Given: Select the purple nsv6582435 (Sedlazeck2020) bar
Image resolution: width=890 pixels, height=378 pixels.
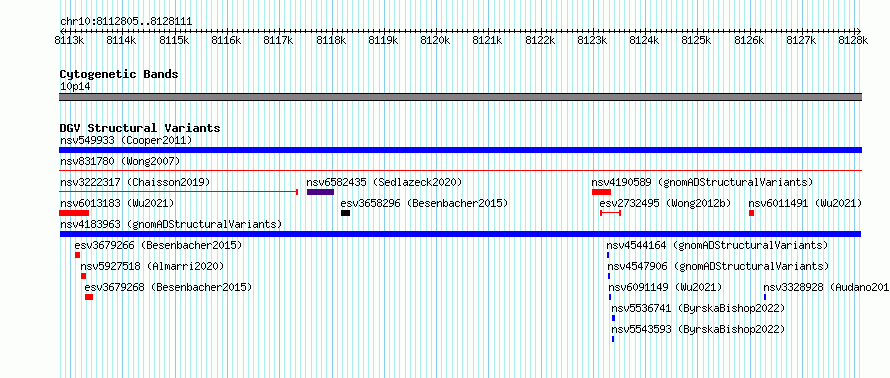Looking at the screenshot, I should [320, 192].
